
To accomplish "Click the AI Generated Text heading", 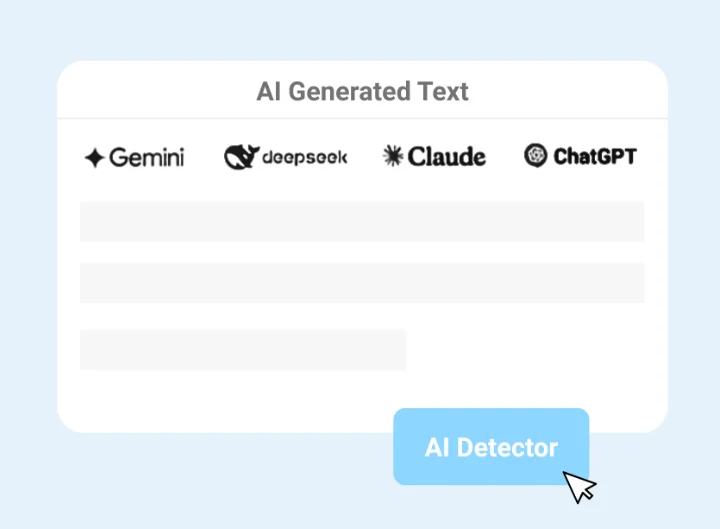I will (x=362, y=92).
